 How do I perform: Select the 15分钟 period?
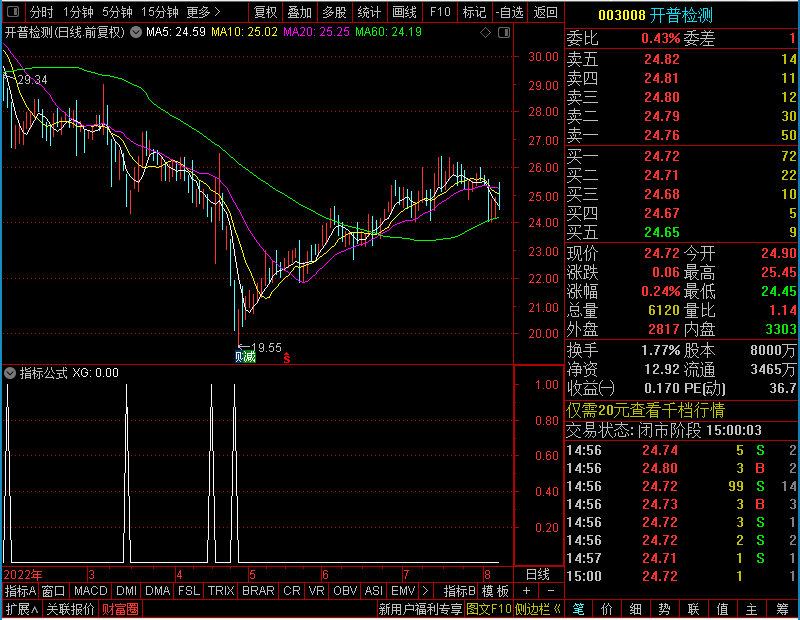pos(160,12)
